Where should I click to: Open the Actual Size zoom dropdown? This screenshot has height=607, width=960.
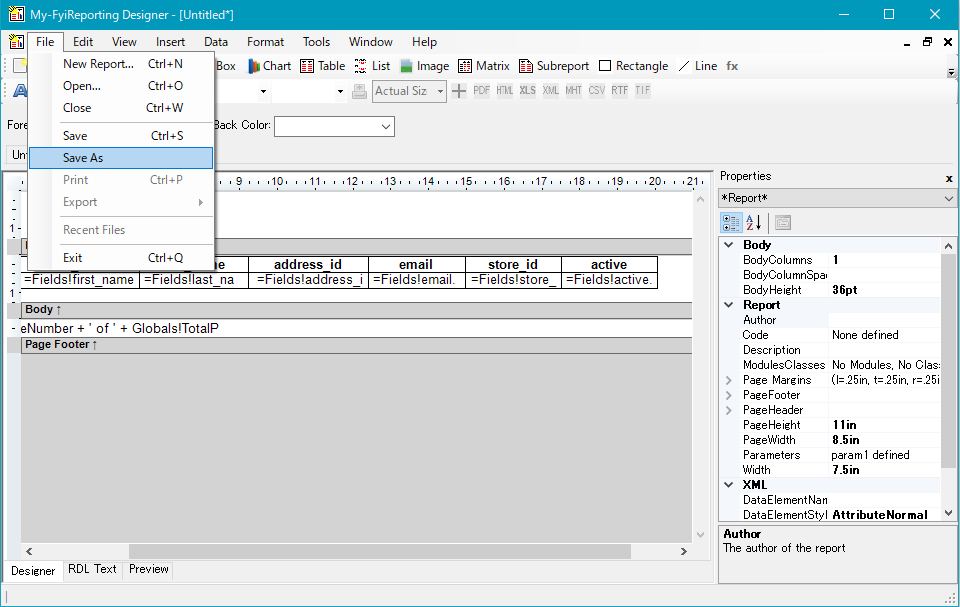(440, 91)
